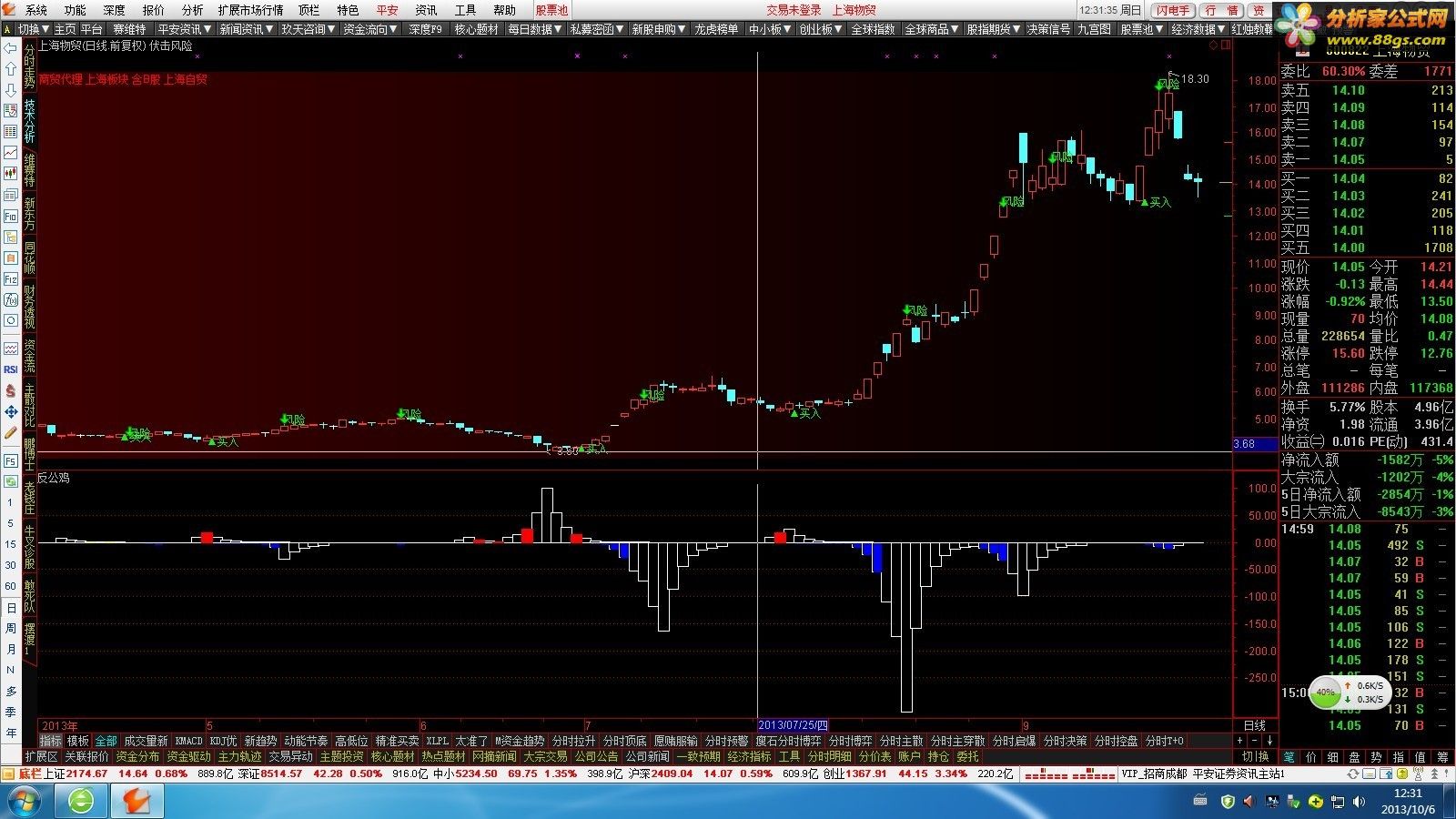Click the sync refresh icon in status bar
The image size is (1456, 819).
[1354, 773]
